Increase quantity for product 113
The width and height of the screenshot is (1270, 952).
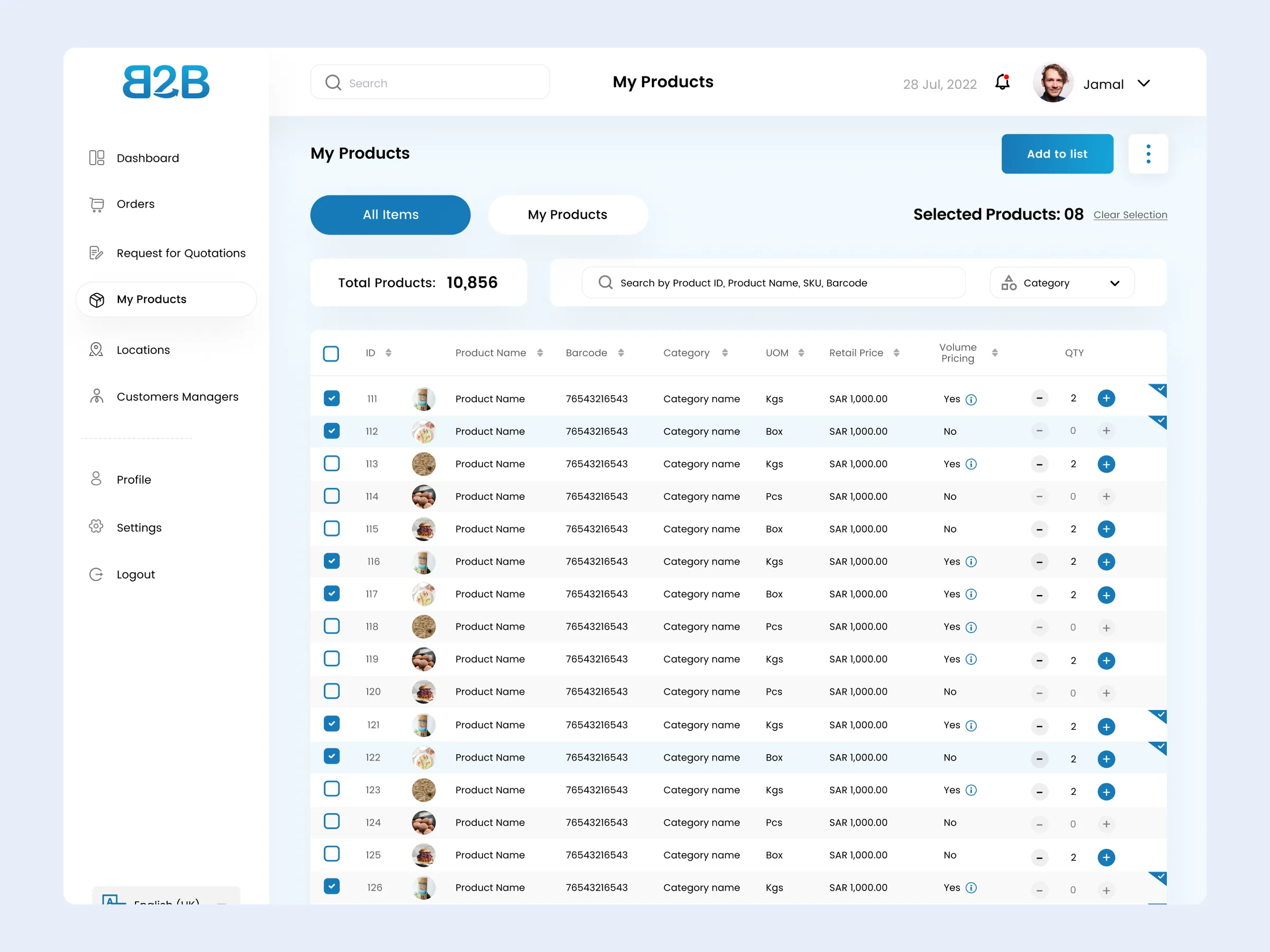[x=1106, y=464]
